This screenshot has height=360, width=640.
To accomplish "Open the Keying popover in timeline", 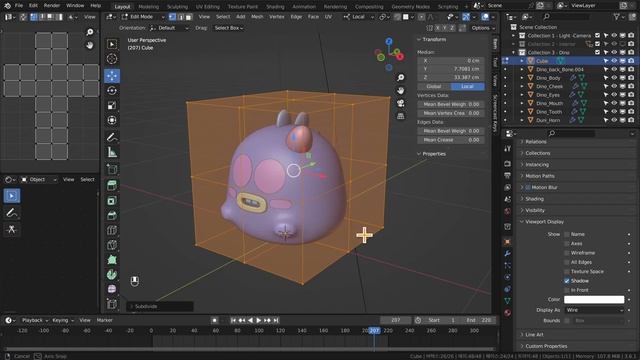I will point(62,320).
